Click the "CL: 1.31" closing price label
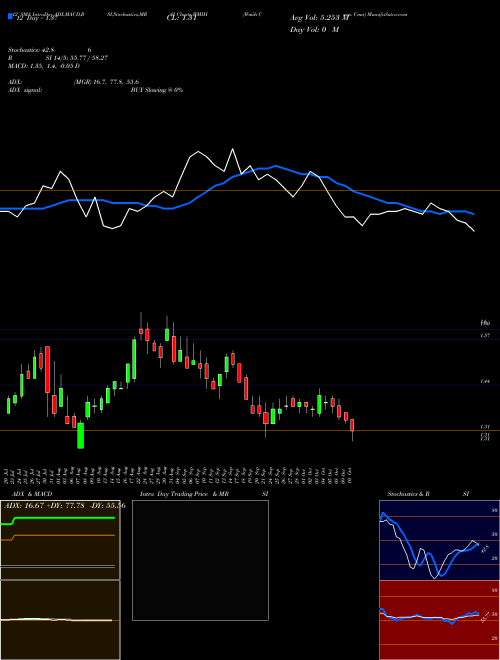500x660 pixels. coord(181,18)
